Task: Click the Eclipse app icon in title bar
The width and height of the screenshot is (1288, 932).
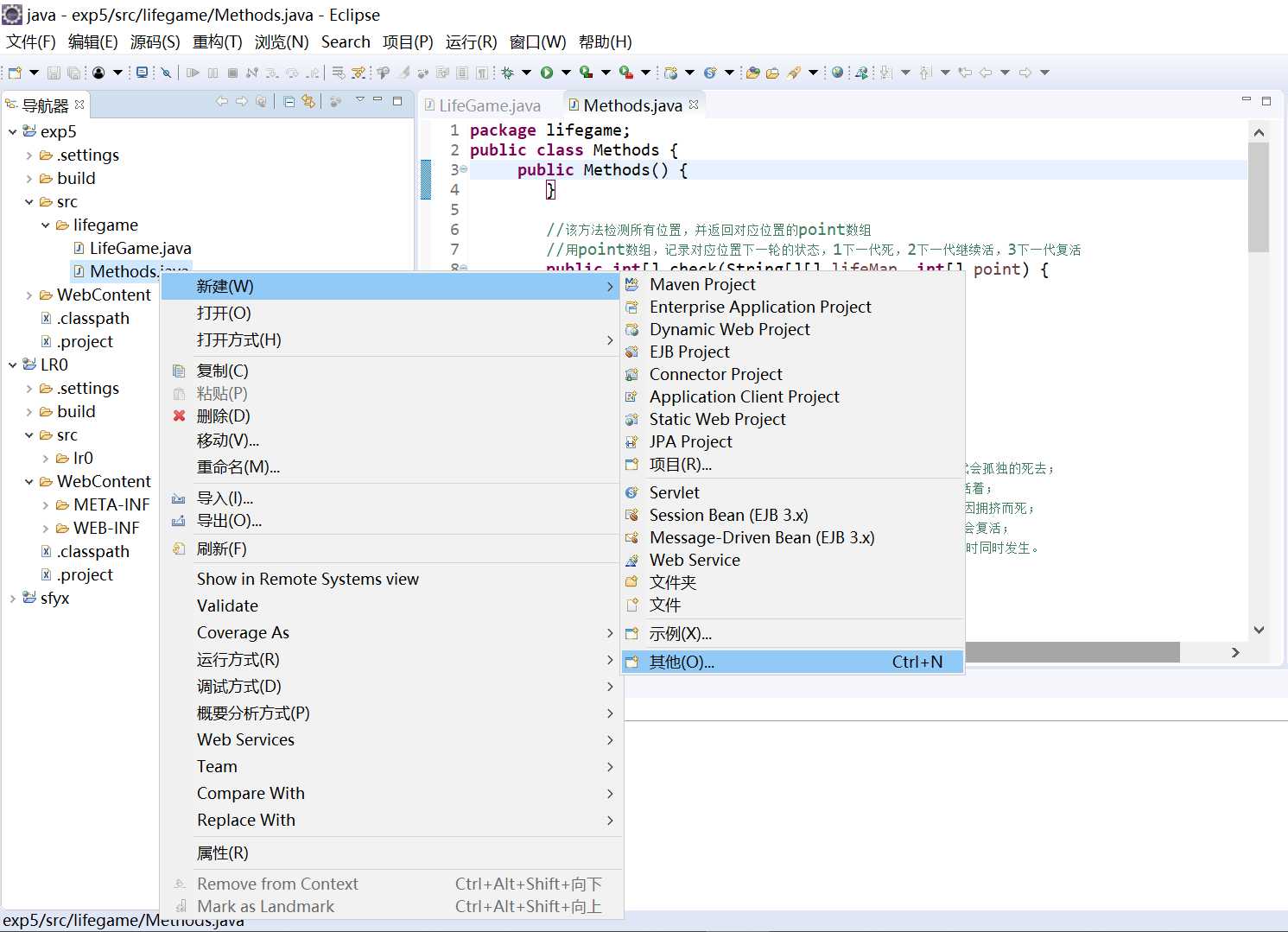Action: click(x=12, y=15)
